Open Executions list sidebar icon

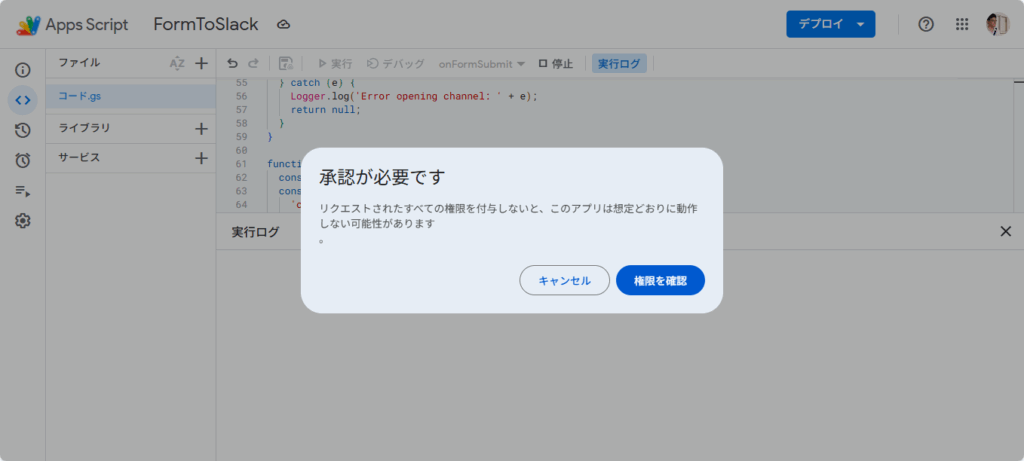(x=23, y=191)
